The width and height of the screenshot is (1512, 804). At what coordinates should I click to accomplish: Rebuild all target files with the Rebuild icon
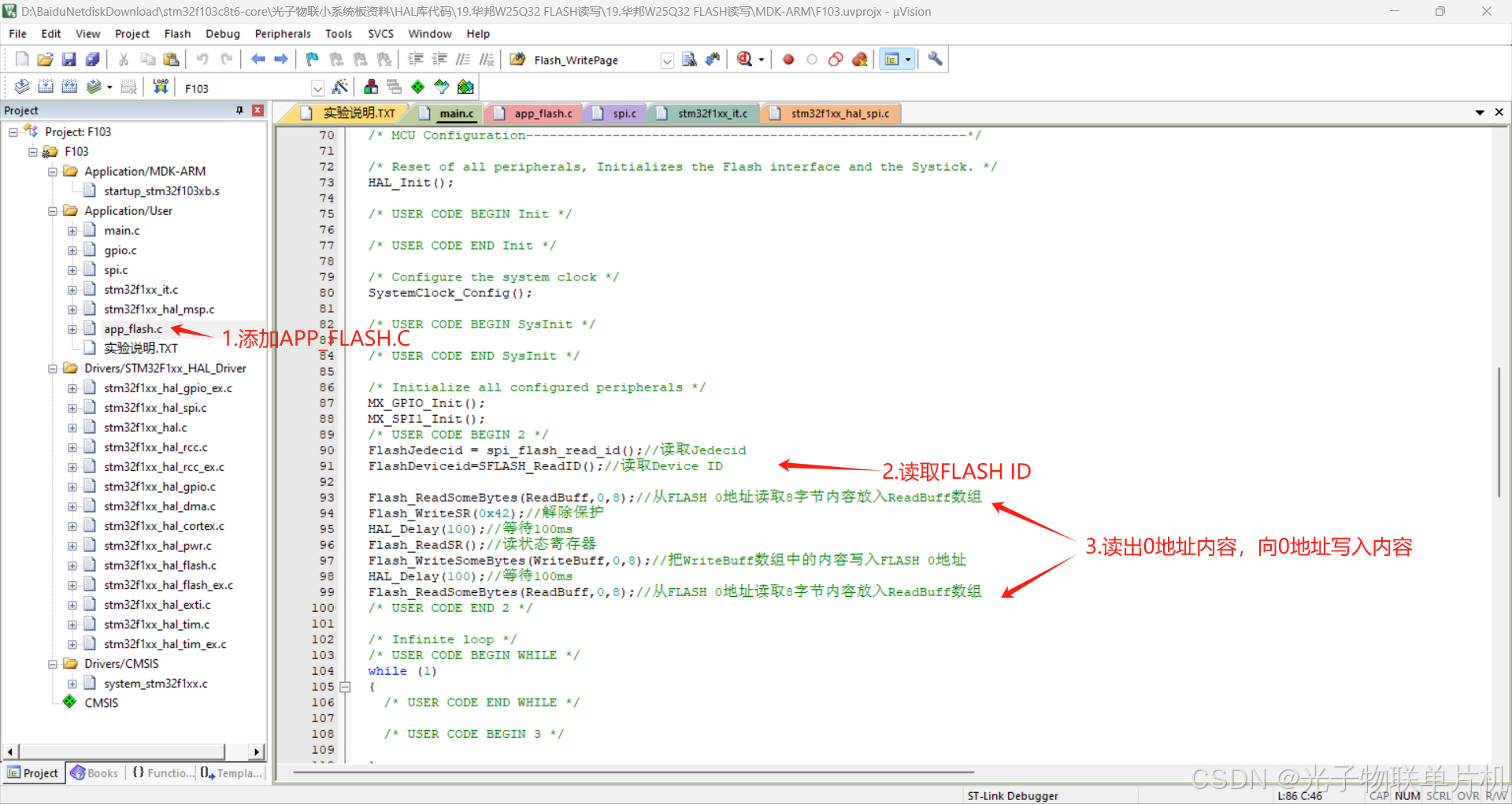tap(69, 87)
